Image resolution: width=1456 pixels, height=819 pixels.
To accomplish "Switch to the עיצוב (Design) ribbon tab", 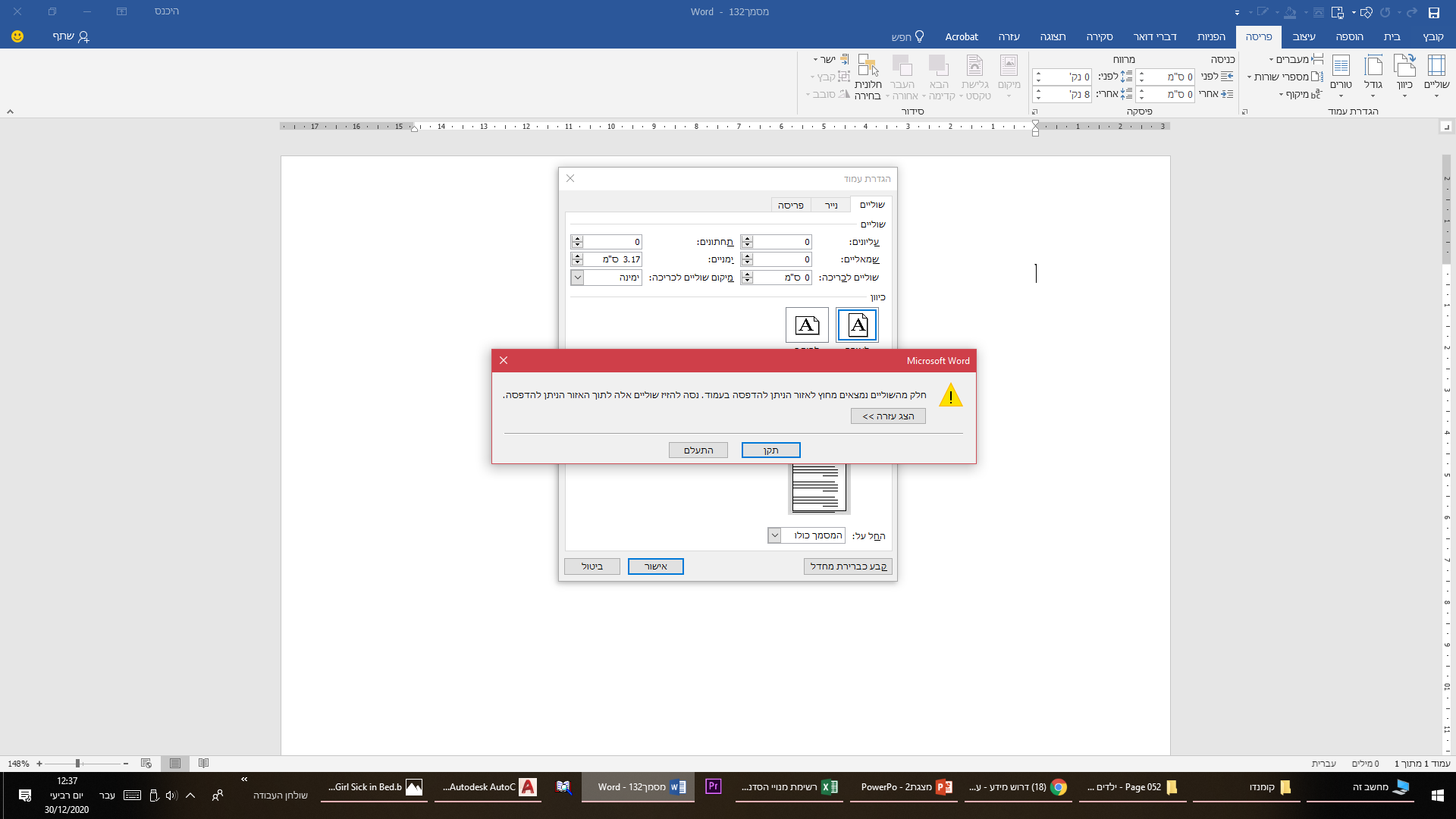I will [x=1304, y=36].
